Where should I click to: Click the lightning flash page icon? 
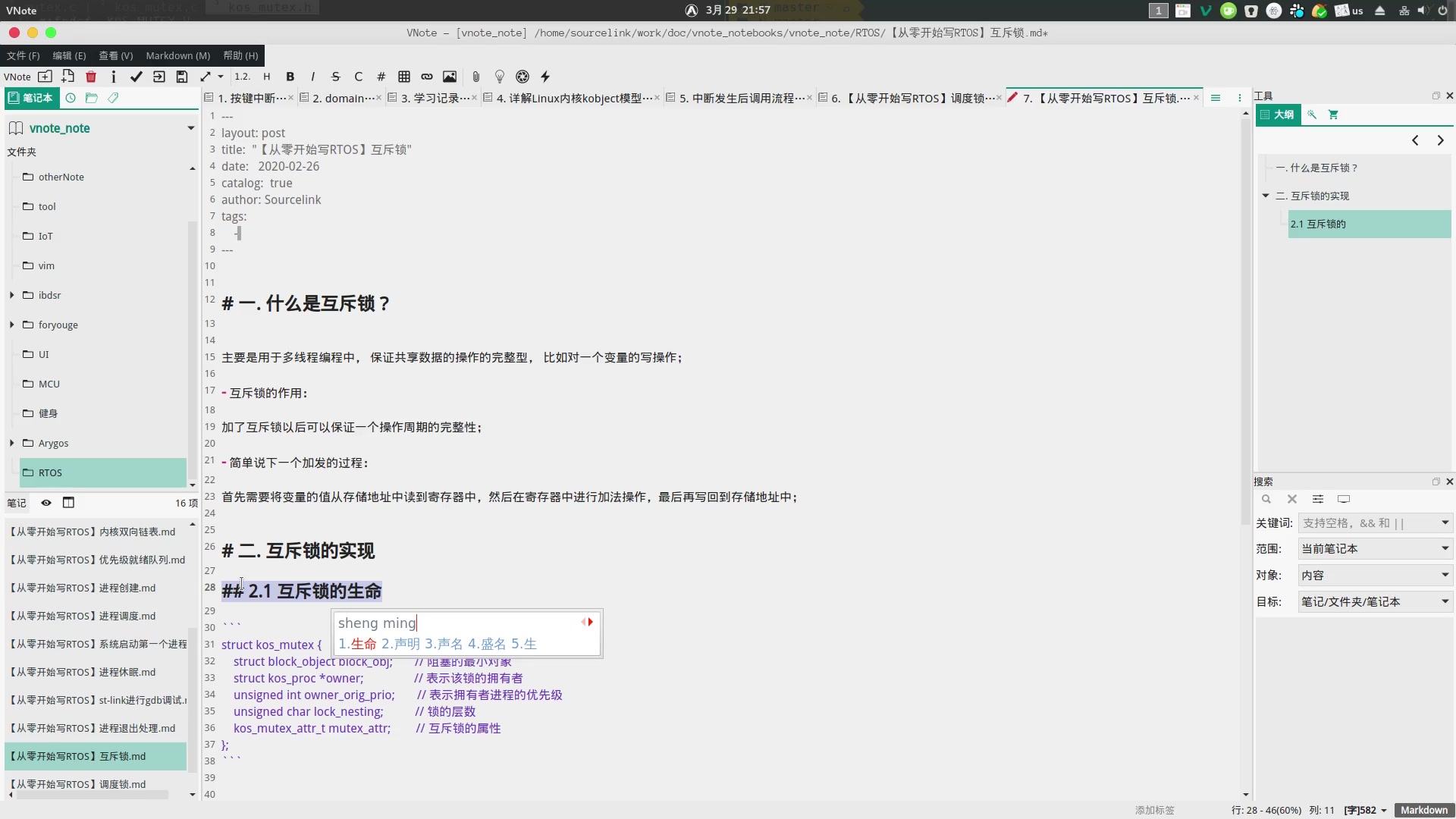[x=545, y=77]
